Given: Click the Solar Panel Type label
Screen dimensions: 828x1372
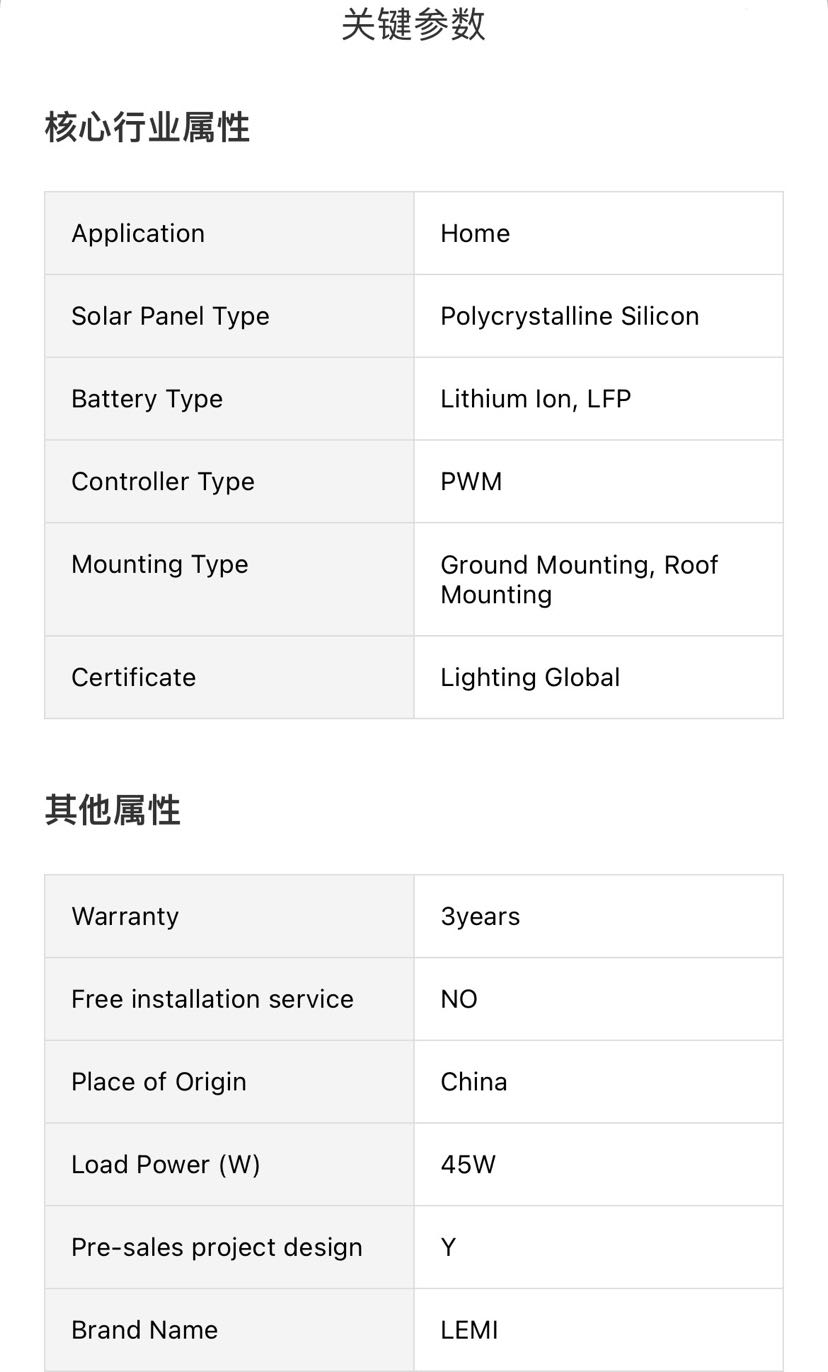Looking at the screenshot, I should click(x=170, y=316).
